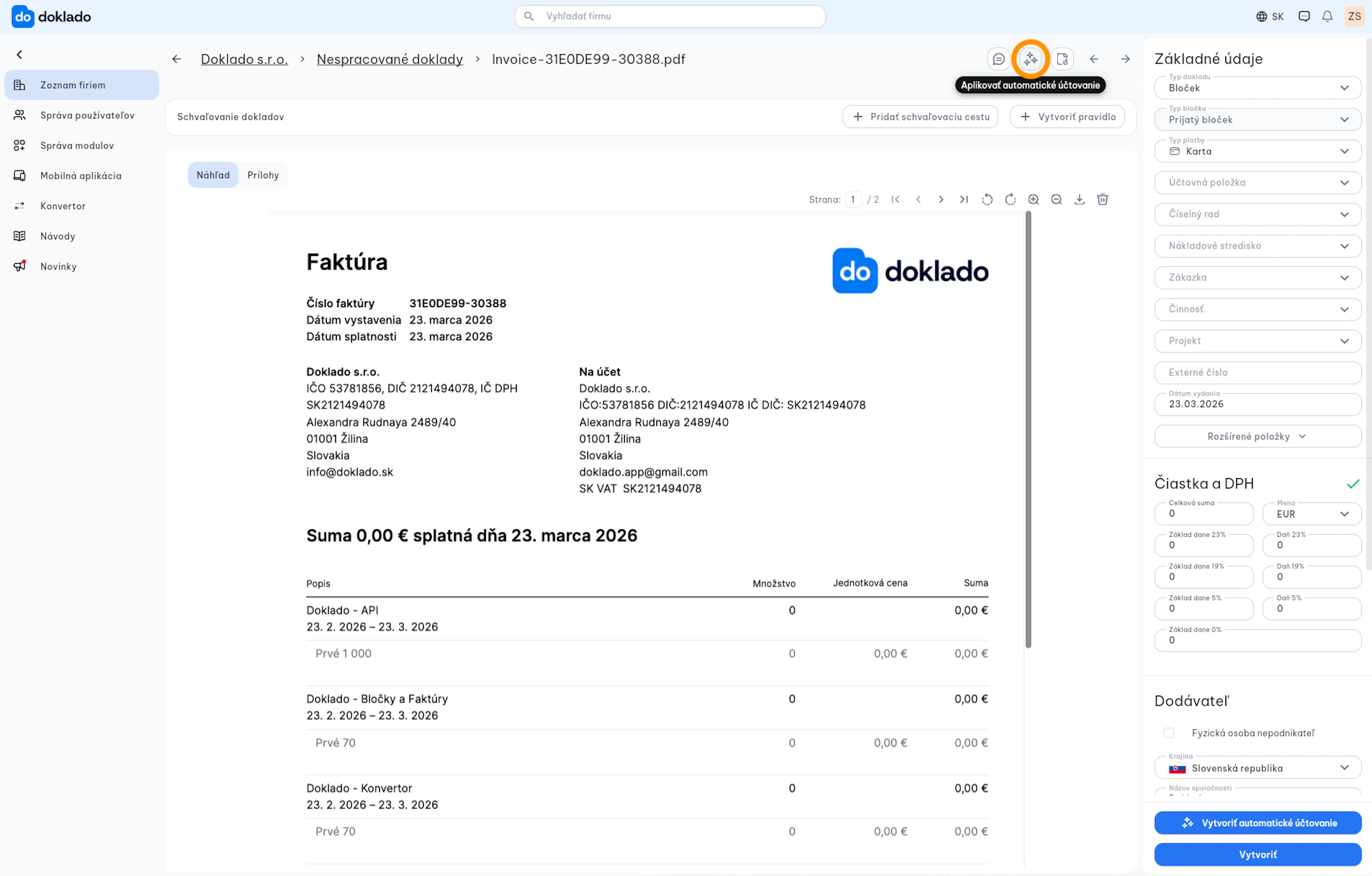Click the page number field Strana
This screenshot has height=876, width=1372.
tap(853, 199)
